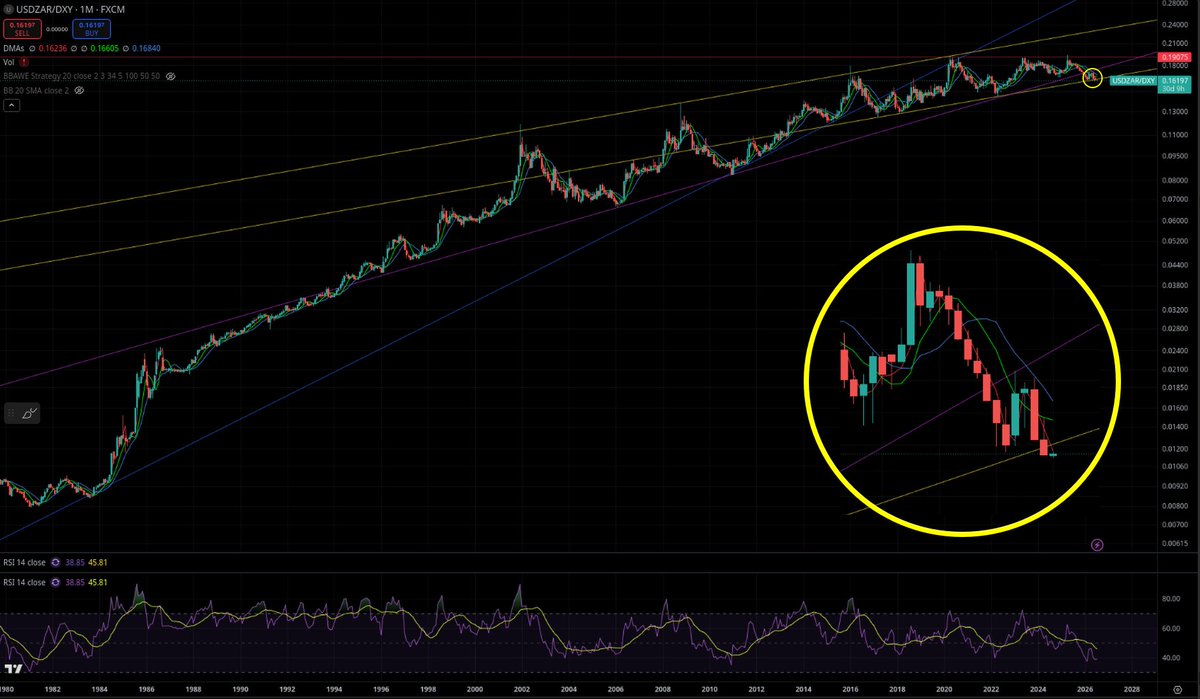
Task: Click the red SELL 0.16197 button
Action: (21, 30)
